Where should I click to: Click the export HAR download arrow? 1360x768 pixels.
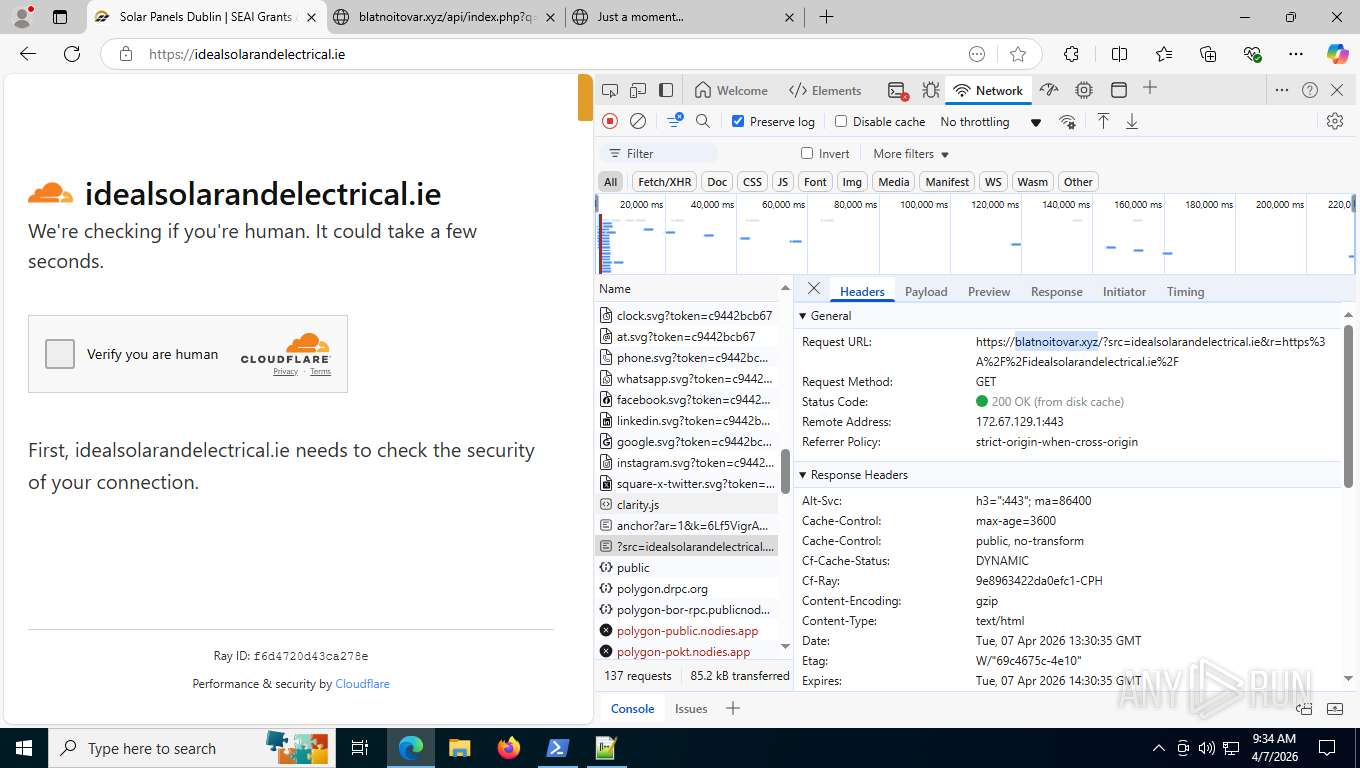(x=1132, y=121)
